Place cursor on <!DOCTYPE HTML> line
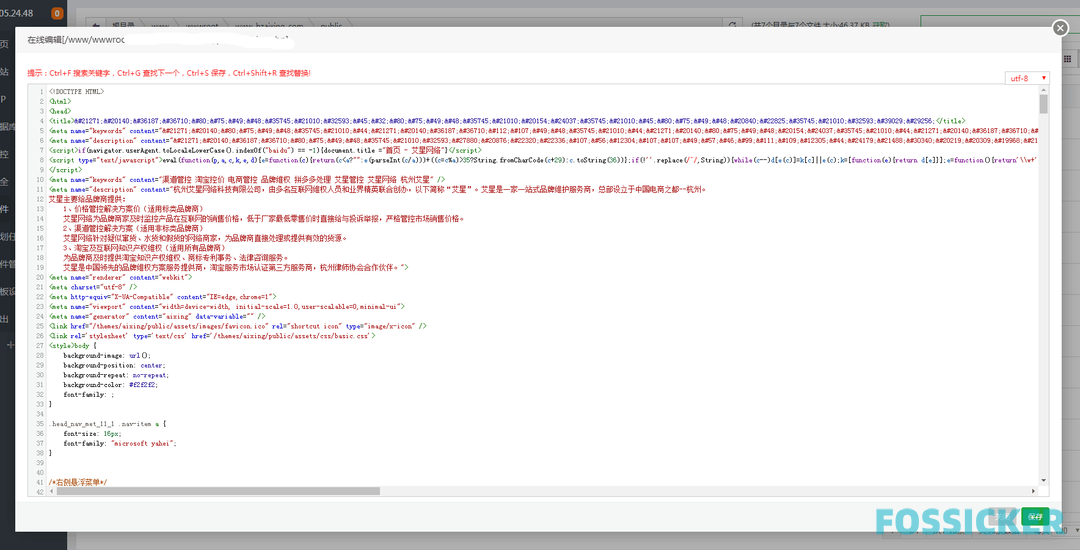Image resolution: width=1080 pixels, height=550 pixels. [x=76, y=92]
